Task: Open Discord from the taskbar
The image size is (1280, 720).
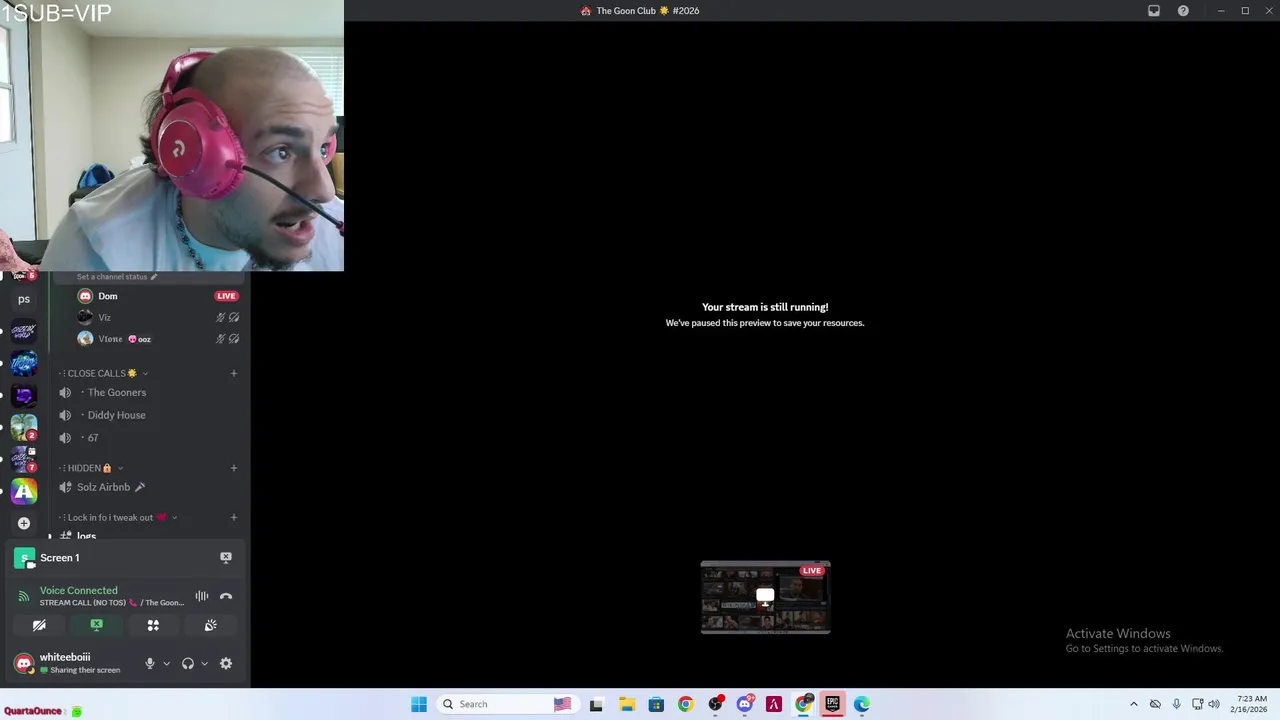Action: pos(744,704)
